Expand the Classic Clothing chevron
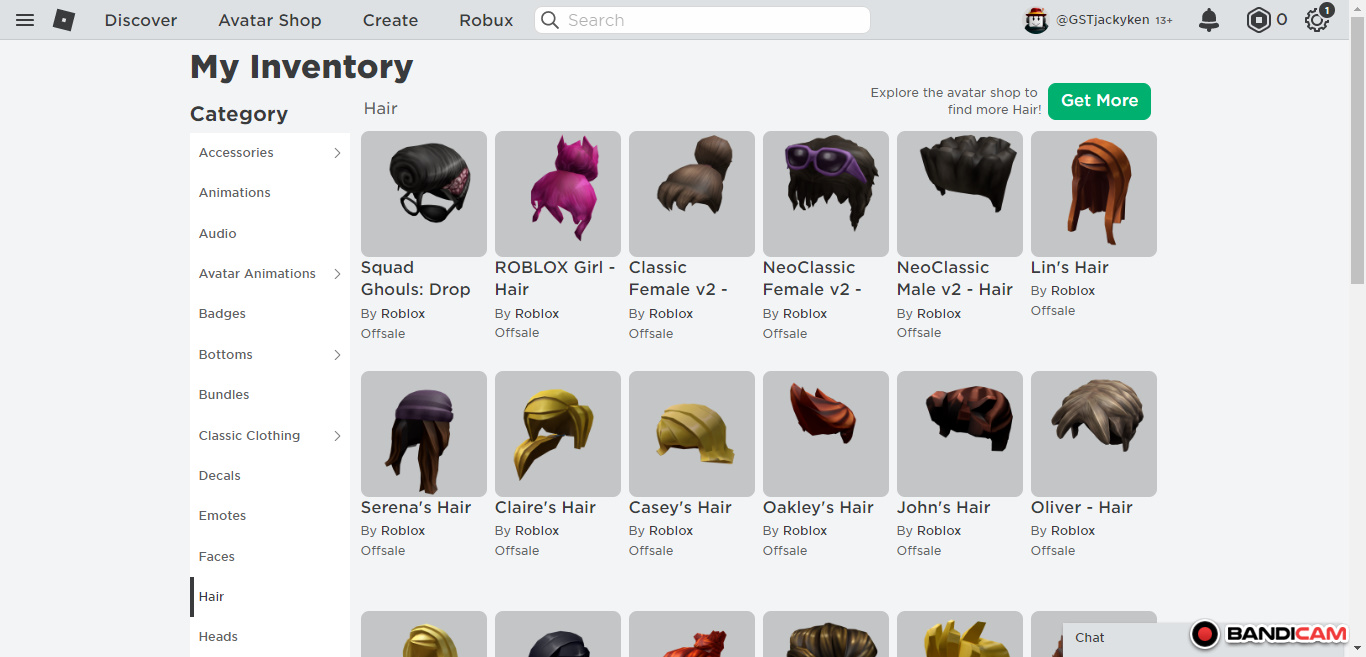The image size is (1366, 657). point(337,436)
